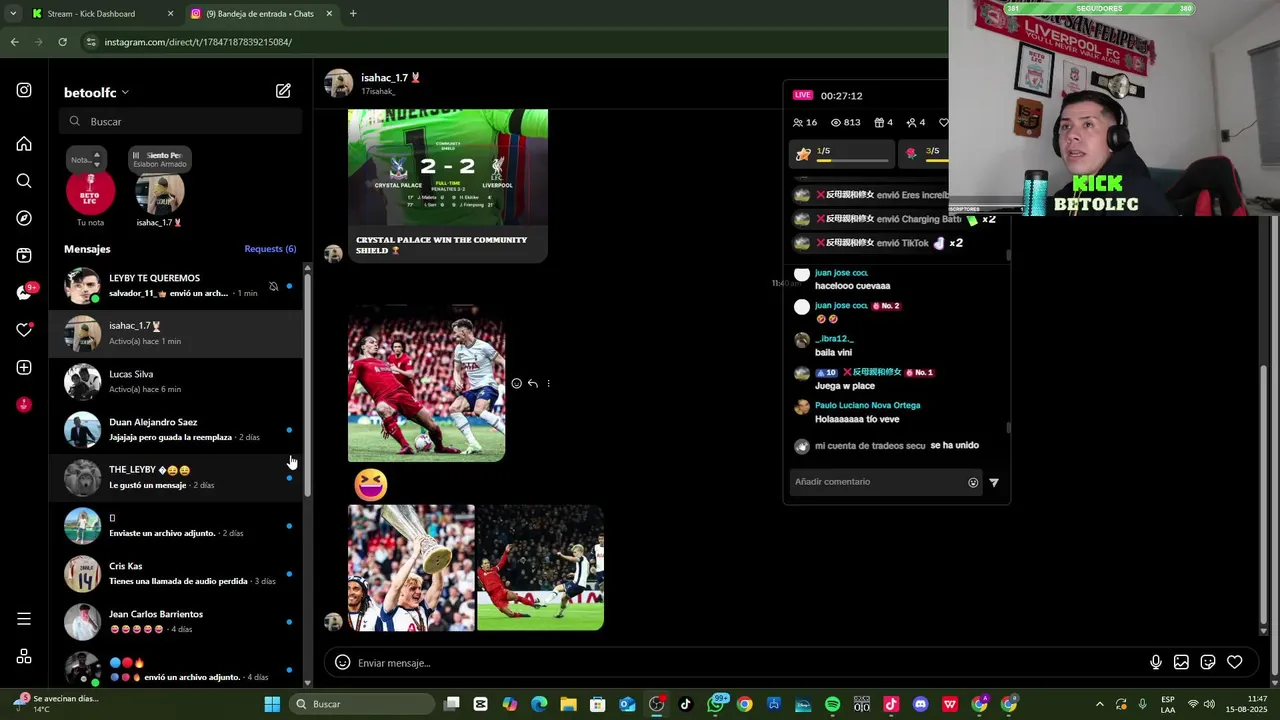1280x720 pixels.
Task: Reload the Instagram page
Action: 62,42
